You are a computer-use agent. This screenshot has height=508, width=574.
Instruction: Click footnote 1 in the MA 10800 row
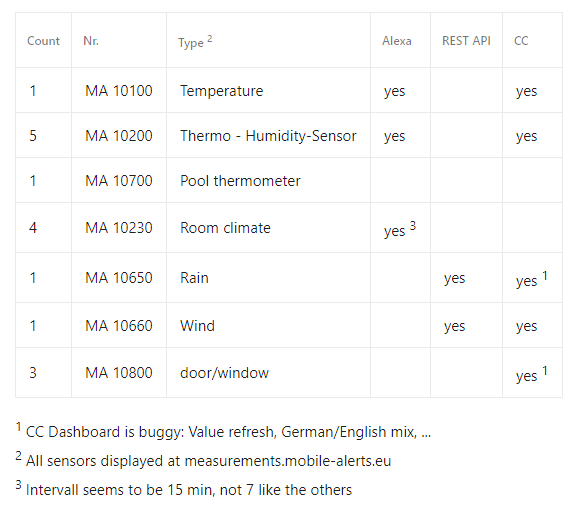pos(545,370)
